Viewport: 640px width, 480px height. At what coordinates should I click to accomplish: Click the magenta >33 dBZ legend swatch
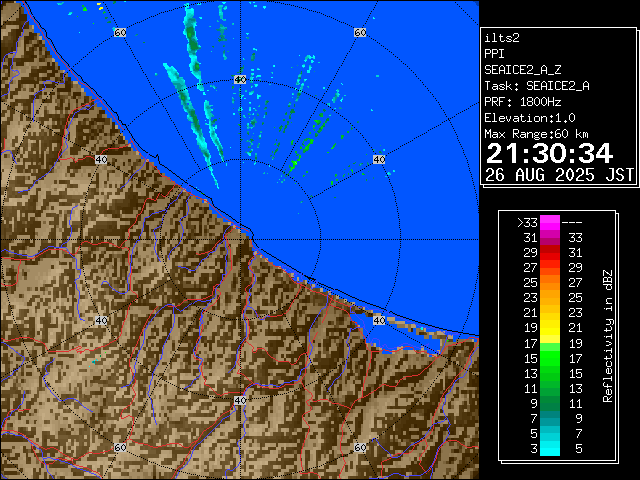click(550, 223)
